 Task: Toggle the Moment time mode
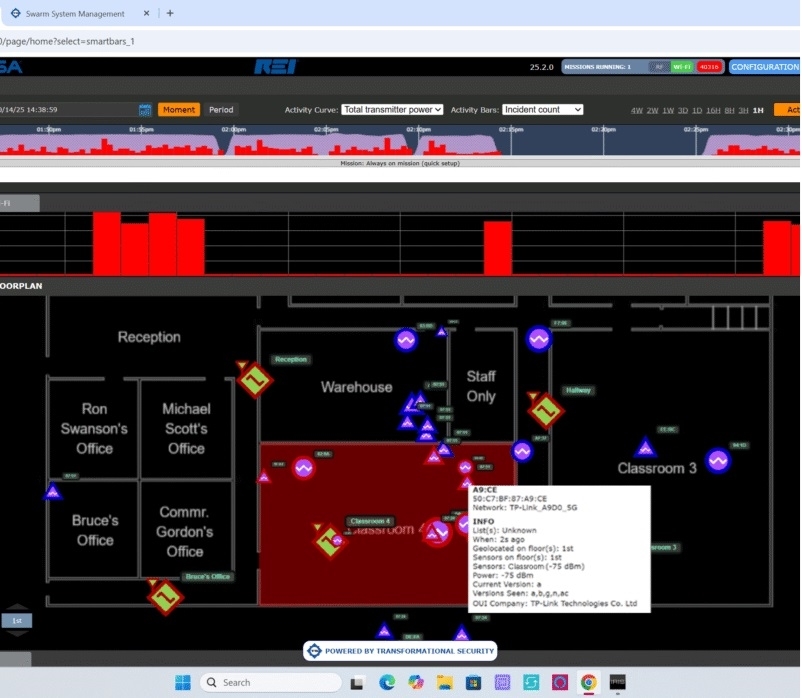tap(179, 110)
